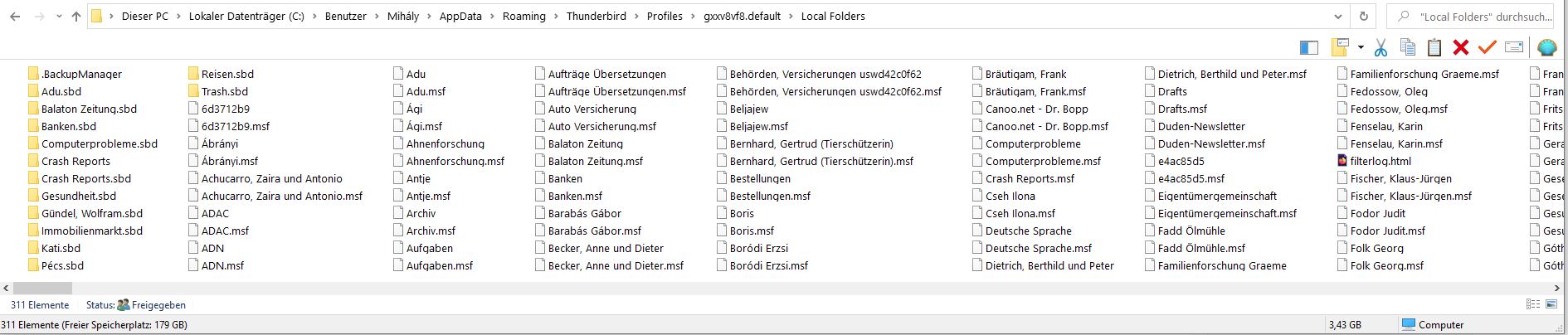
Task: Open the recent locations dropdown
Action: pyautogui.click(x=58, y=16)
